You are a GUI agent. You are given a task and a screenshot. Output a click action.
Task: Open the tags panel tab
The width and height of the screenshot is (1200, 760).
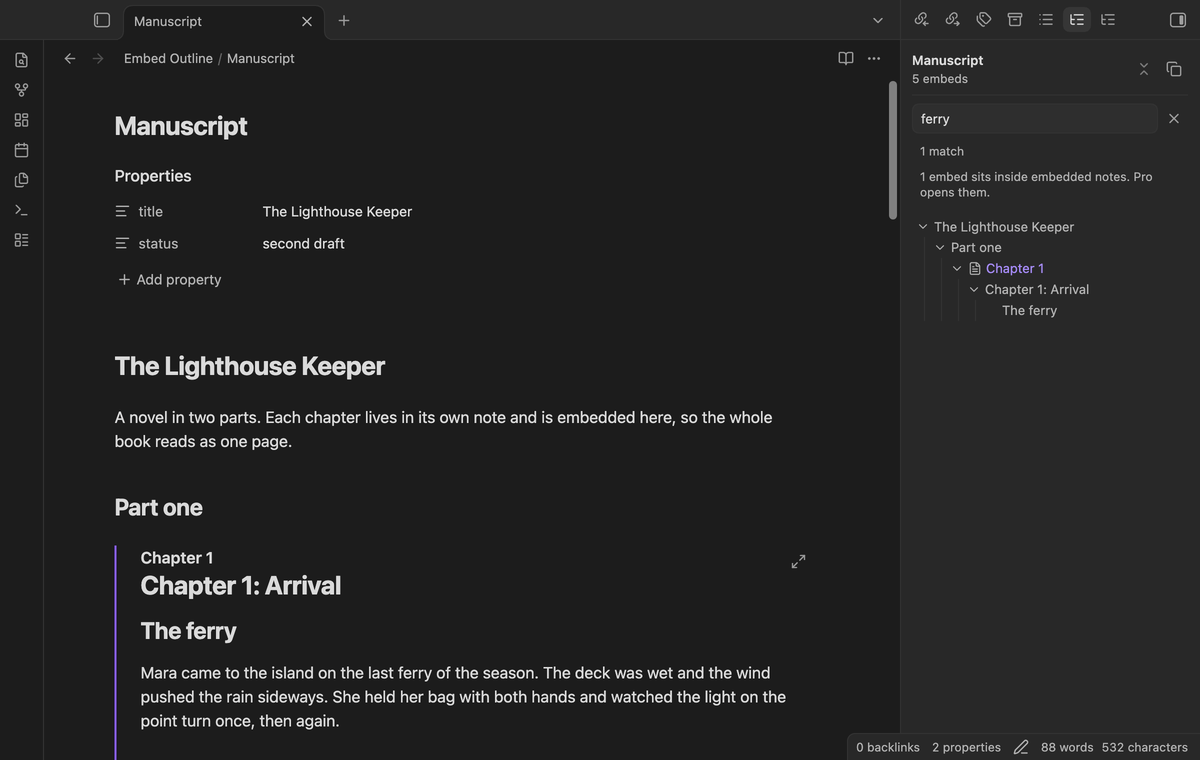click(x=983, y=20)
